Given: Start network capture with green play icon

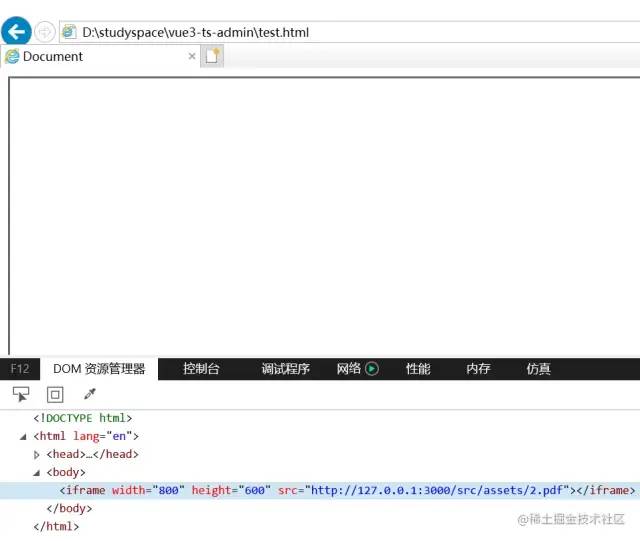Looking at the screenshot, I should click(x=372, y=369).
